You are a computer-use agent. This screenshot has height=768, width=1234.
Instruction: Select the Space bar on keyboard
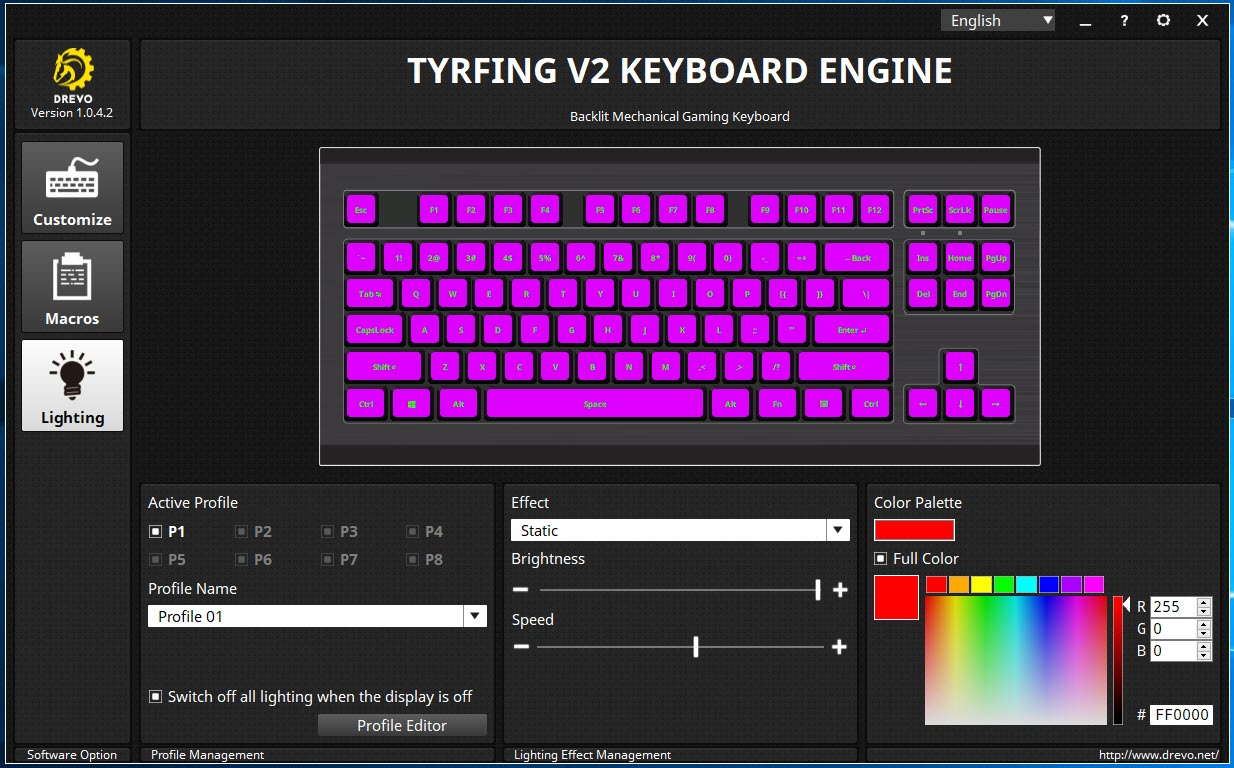(595, 404)
